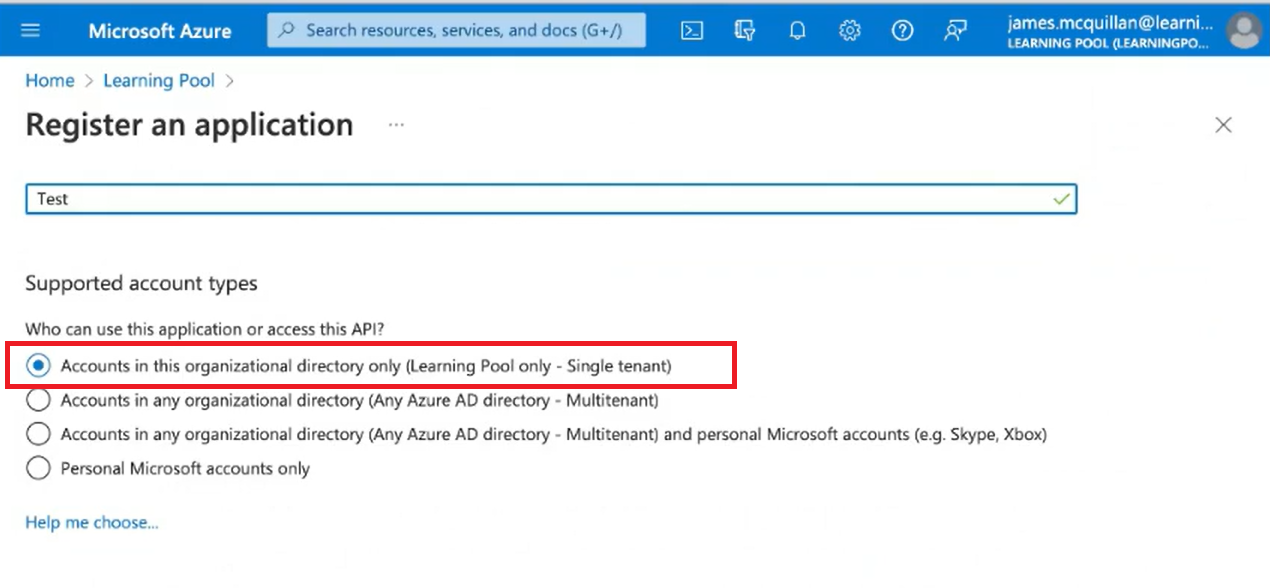Open the feedback icon in header
This screenshot has width=1270, height=588.
click(955, 30)
